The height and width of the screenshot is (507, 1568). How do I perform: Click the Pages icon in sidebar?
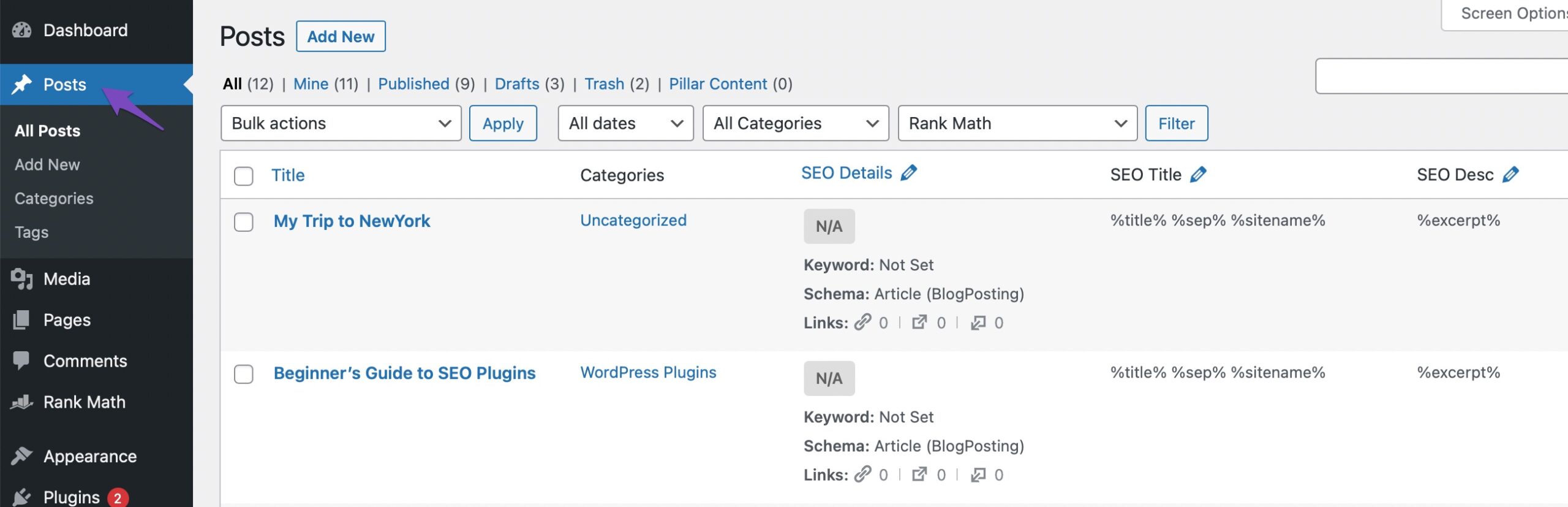click(21, 320)
